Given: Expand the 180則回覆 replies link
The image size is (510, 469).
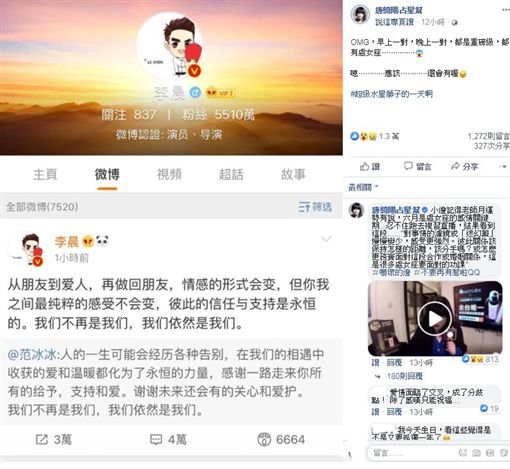Looking at the screenshot, I should pos(404,376).
